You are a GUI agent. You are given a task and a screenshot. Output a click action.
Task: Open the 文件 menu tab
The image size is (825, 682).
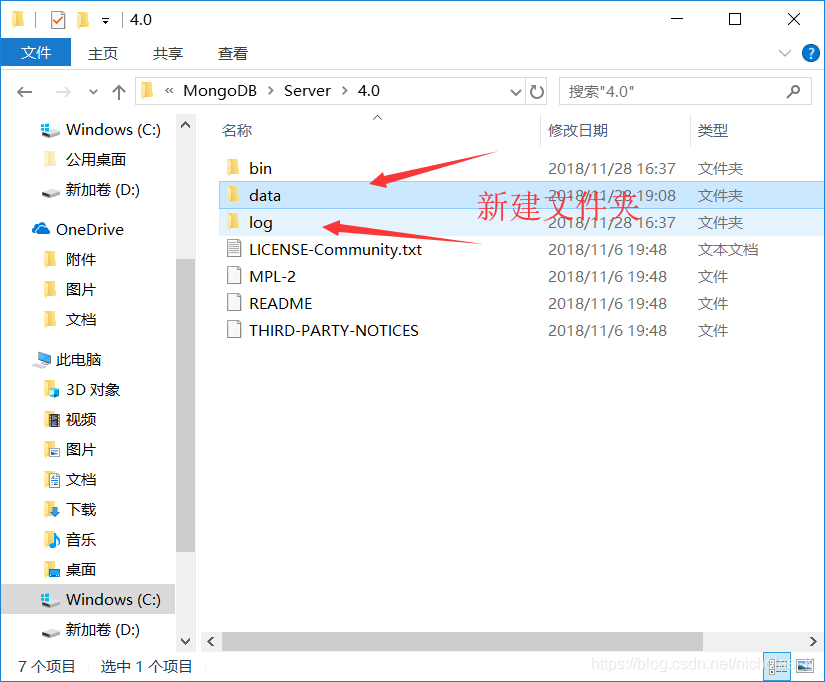coord(36,53)
